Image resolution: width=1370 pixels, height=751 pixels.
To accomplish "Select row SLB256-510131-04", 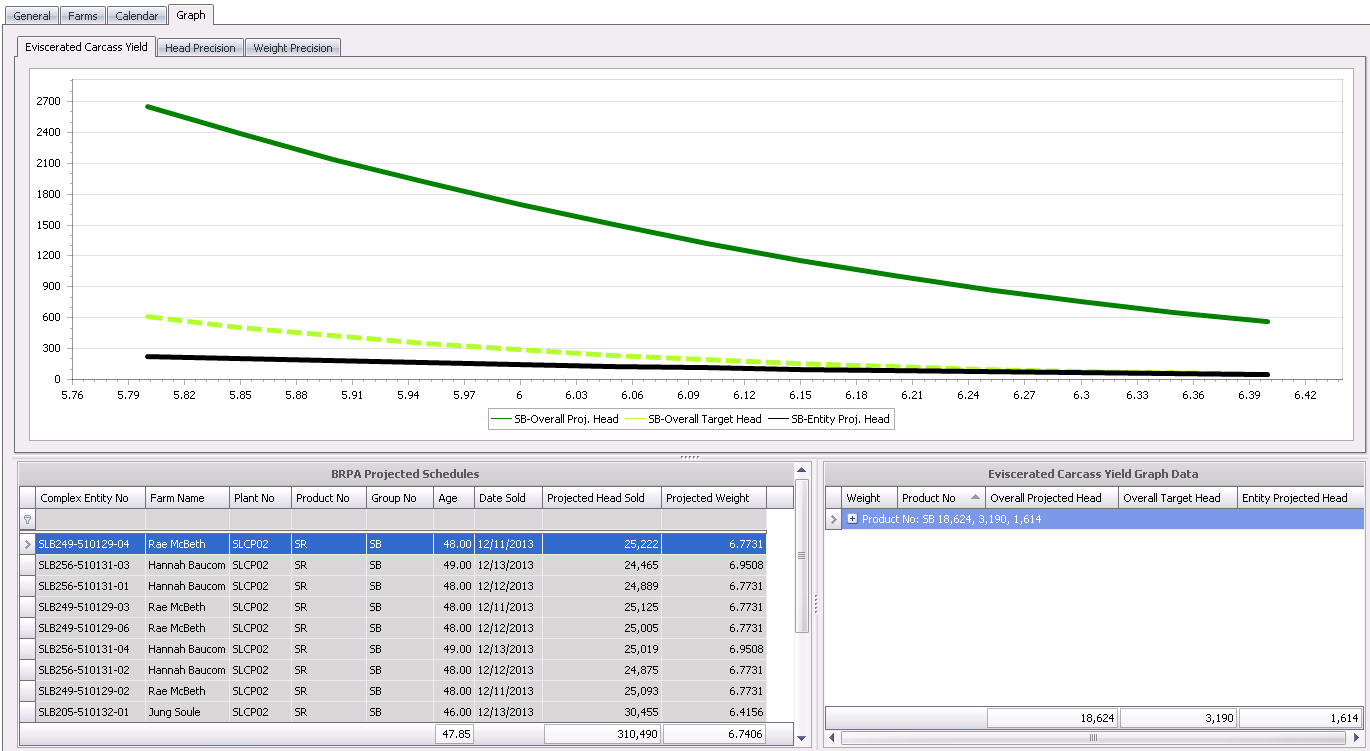I will (401, 649).
